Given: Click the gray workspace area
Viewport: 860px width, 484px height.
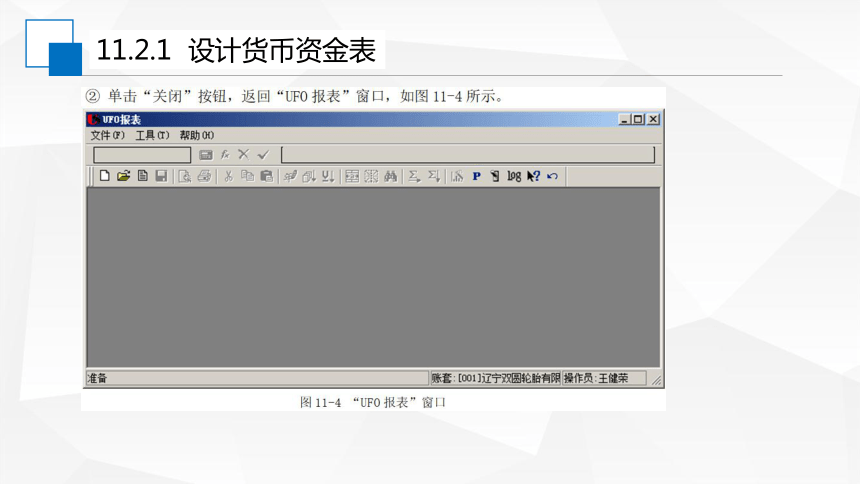Looking at the screenshot, I should pos(374,277).
